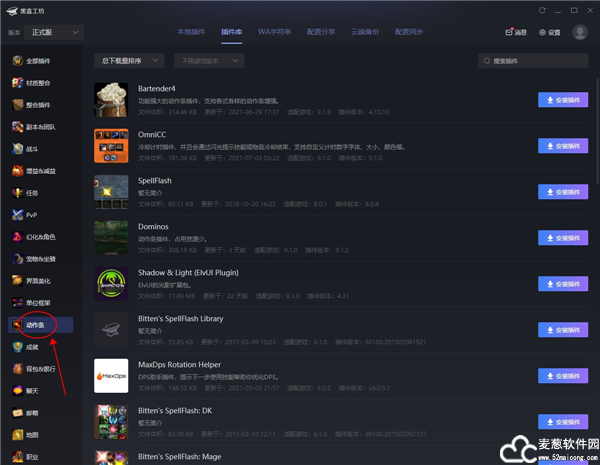Open the MaxDps Rotation Helper thumbnail
This screenshot has height=465, width=600.
click(x=111, y=375)
